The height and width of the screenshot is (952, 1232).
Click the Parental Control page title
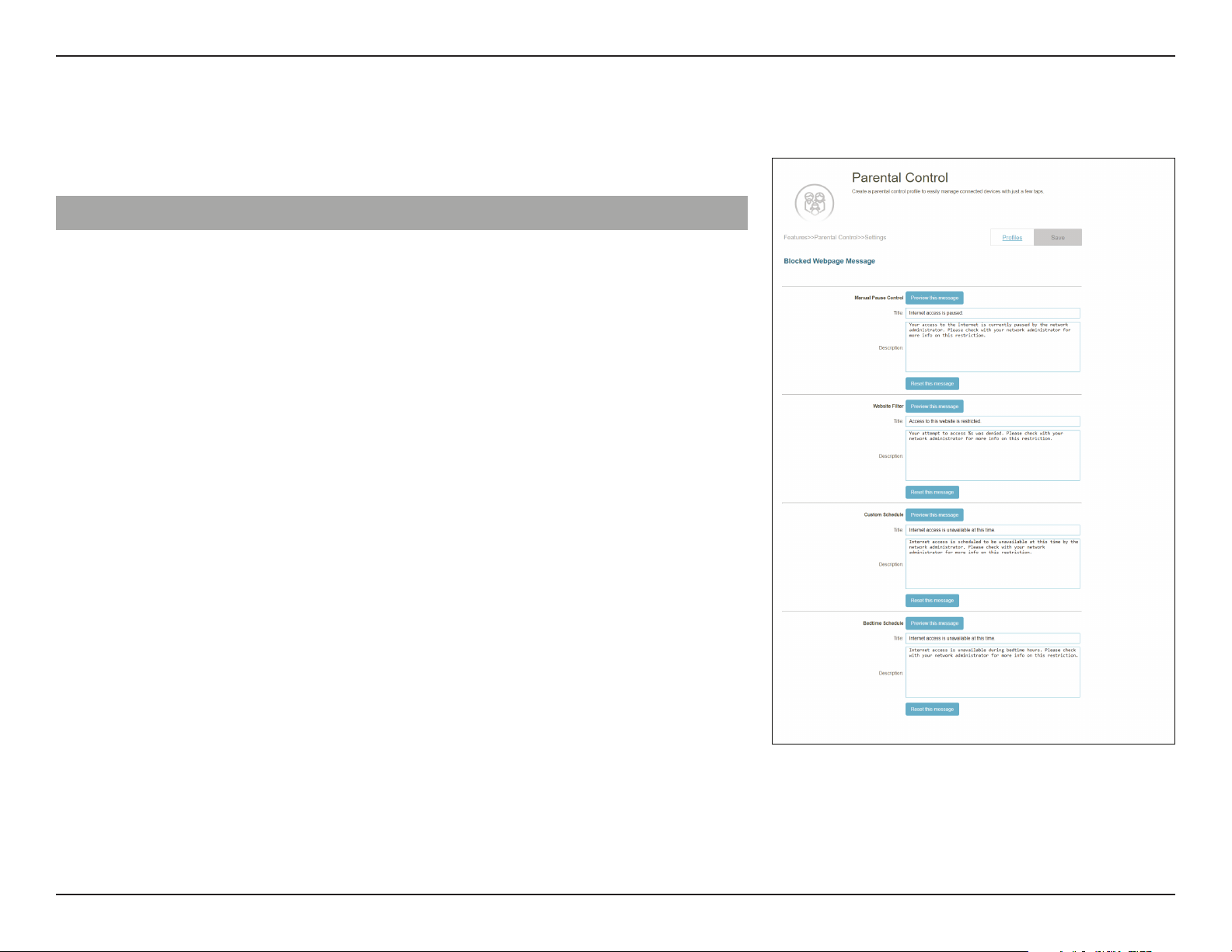pos(900,178)
